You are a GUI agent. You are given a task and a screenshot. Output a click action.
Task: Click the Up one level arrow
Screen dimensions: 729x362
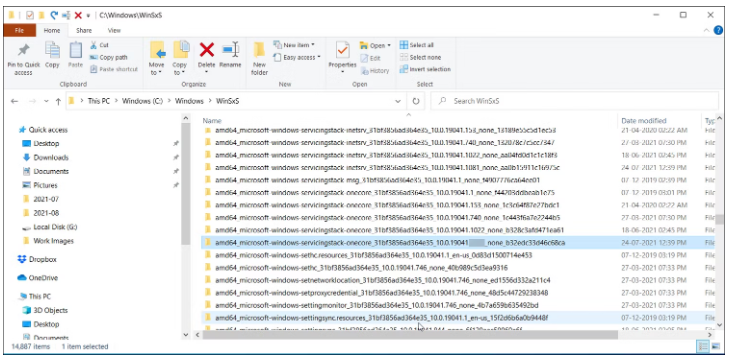pyautogui.click(x=58, y=101)
